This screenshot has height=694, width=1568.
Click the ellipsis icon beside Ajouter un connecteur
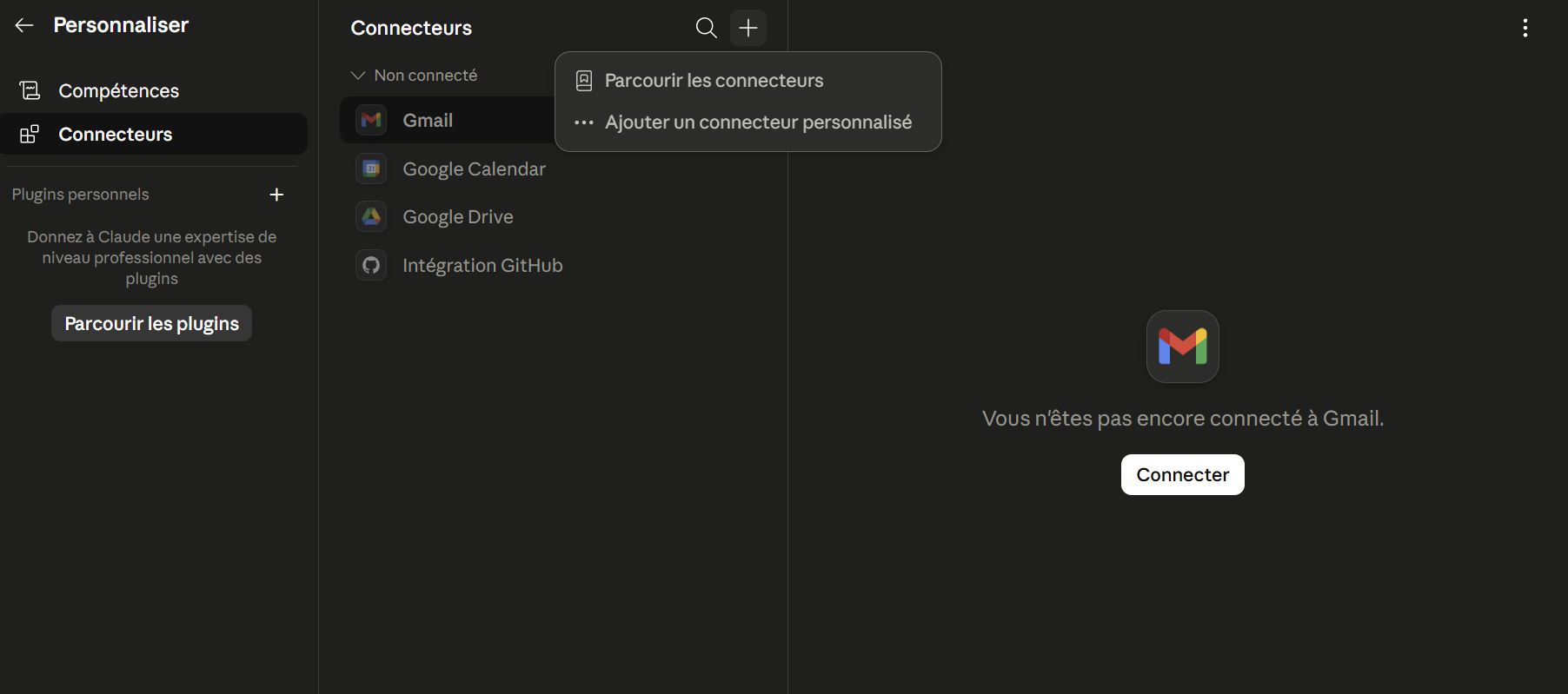(x=584, y=122)
